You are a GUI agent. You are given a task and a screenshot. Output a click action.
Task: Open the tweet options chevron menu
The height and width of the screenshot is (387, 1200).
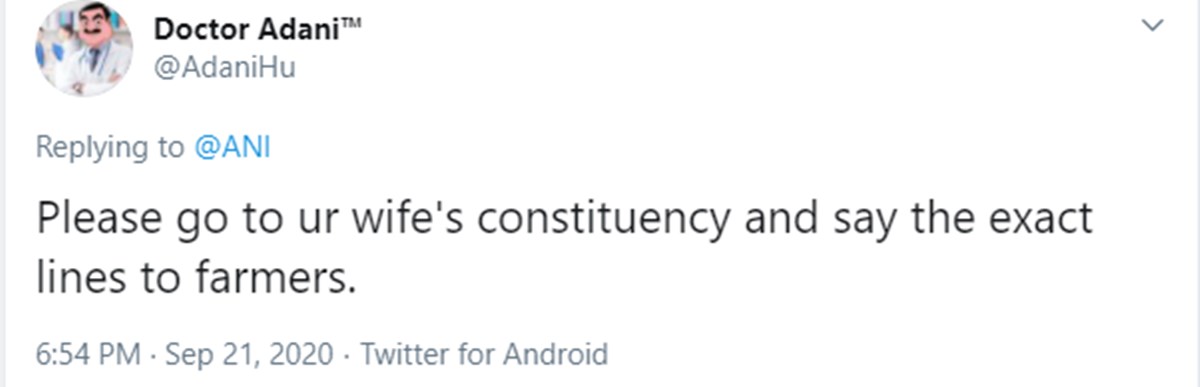(1155, 28)
